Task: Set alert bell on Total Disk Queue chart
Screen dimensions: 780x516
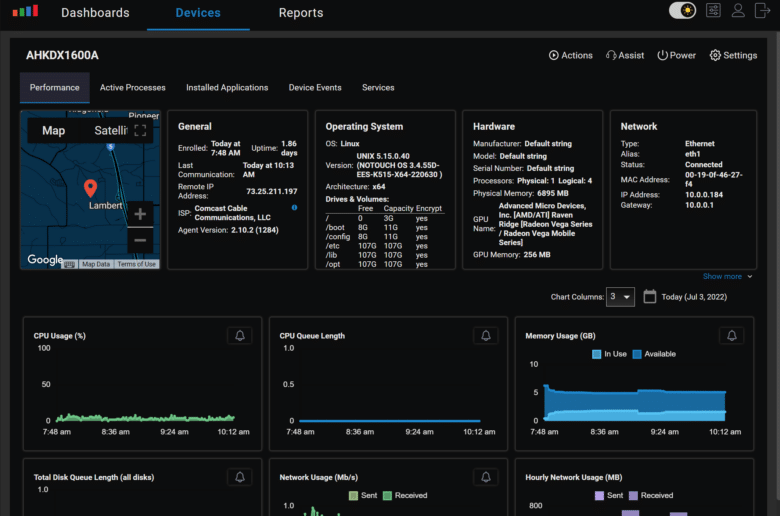Action: click(240, 477)
